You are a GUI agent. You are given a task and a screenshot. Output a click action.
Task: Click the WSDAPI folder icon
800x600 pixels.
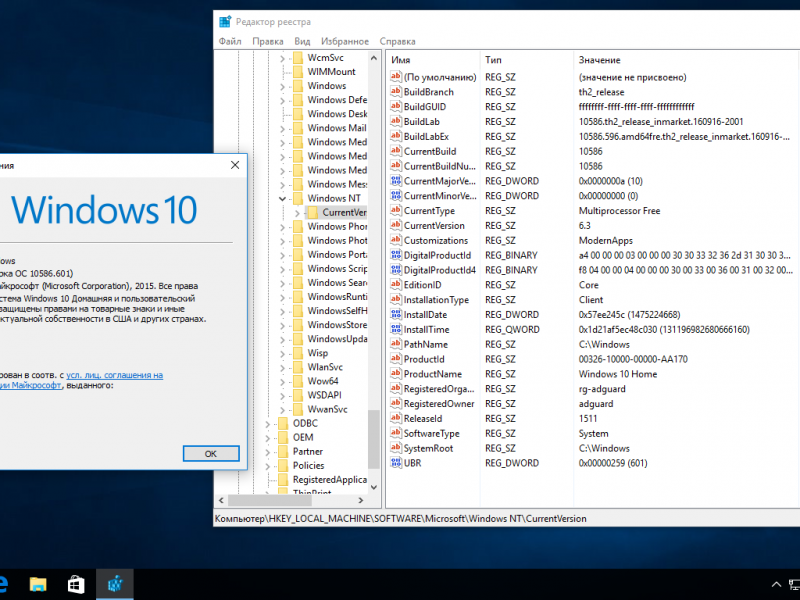298,395
